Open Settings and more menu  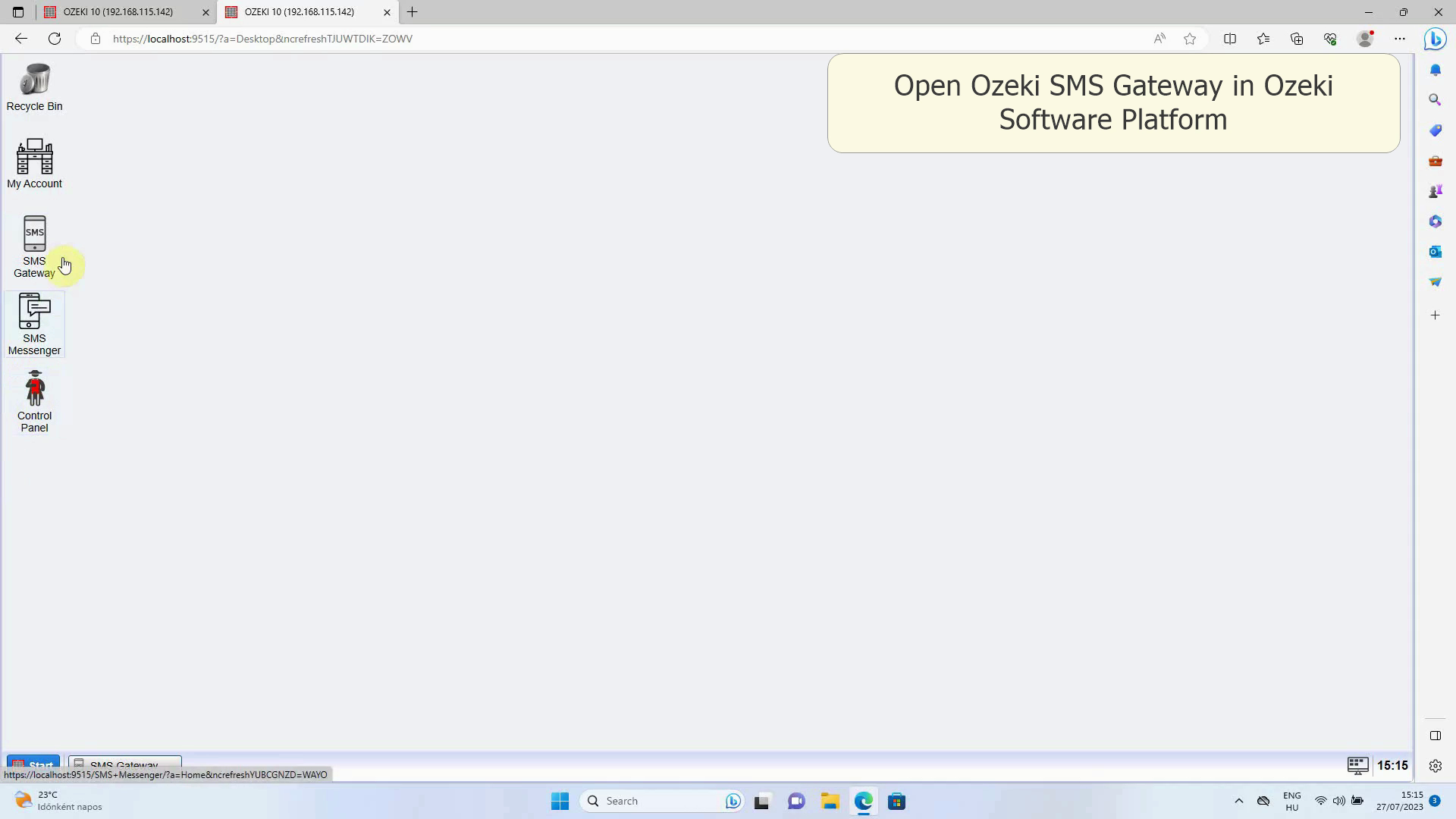coord(1400,39)
